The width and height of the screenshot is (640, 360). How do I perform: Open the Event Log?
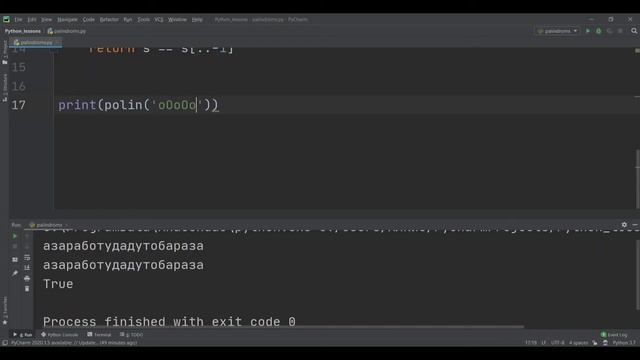614,335
